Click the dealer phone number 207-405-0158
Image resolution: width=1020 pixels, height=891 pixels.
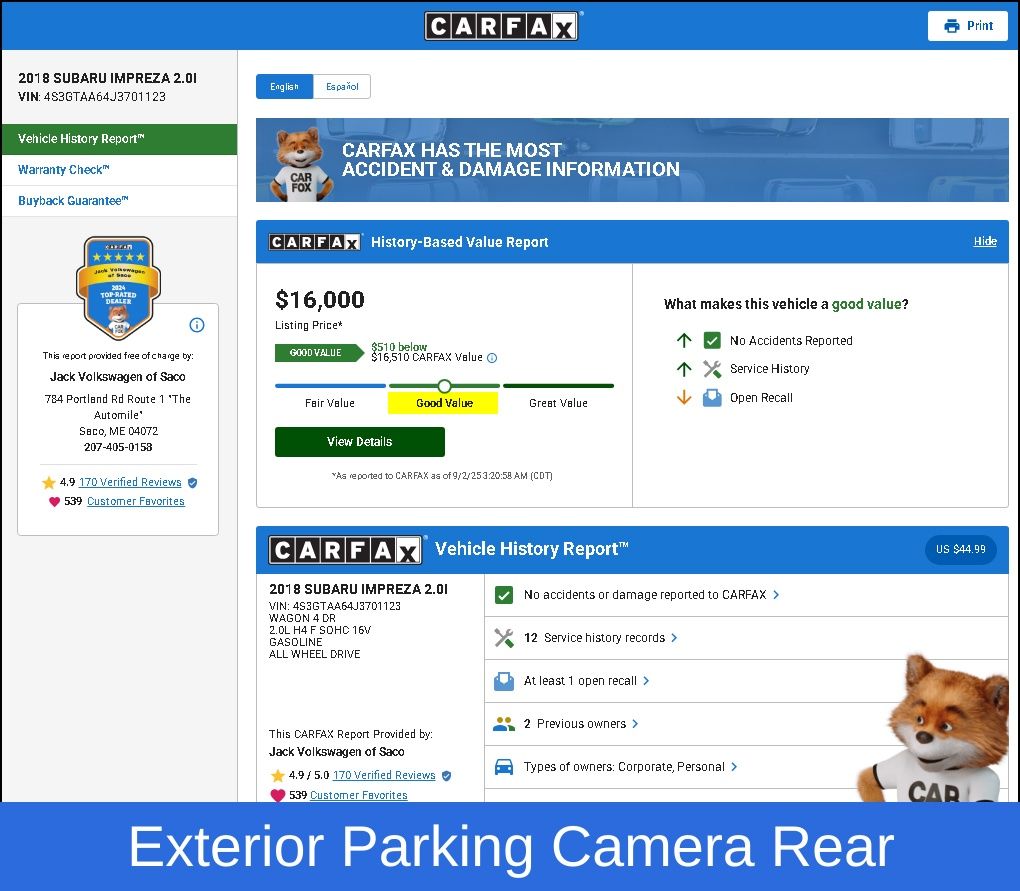coord(118,447)
